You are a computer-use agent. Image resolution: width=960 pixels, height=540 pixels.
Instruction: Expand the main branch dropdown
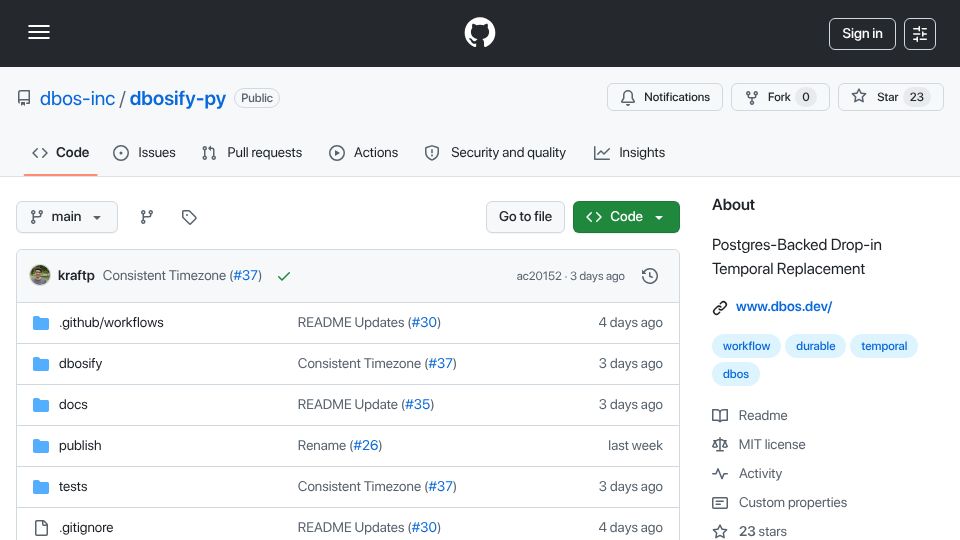[x=67, y=217]
